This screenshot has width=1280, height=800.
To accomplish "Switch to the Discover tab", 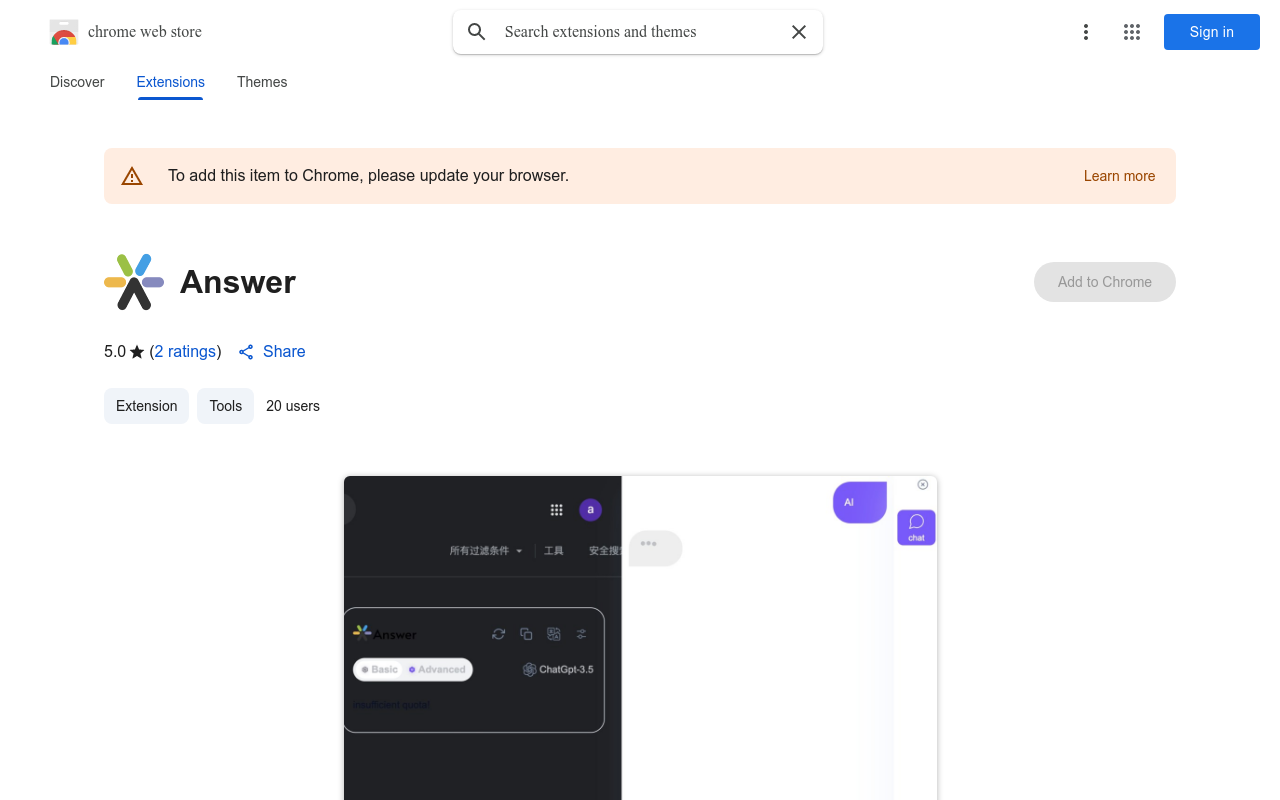I will coord(77,82).
